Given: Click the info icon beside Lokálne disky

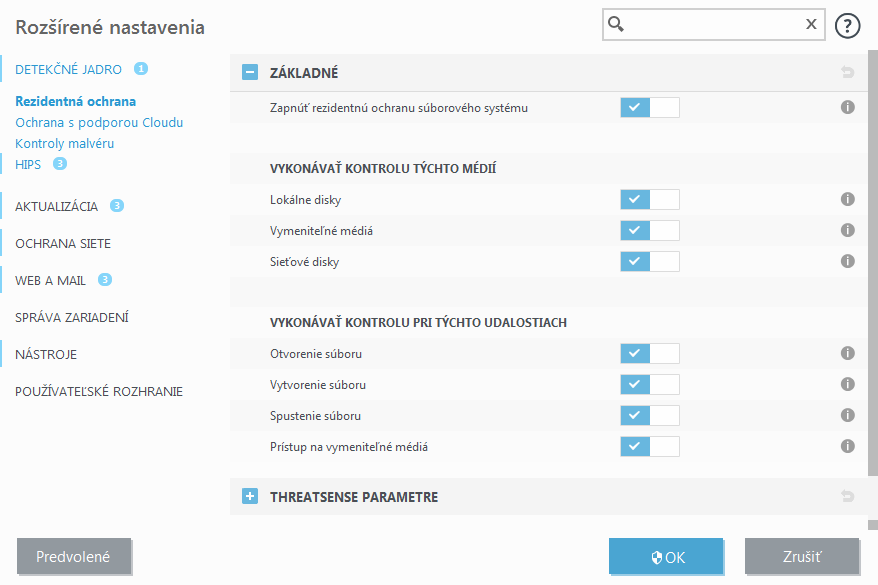Looking at the screenshot, I should (x=847, y=199).
